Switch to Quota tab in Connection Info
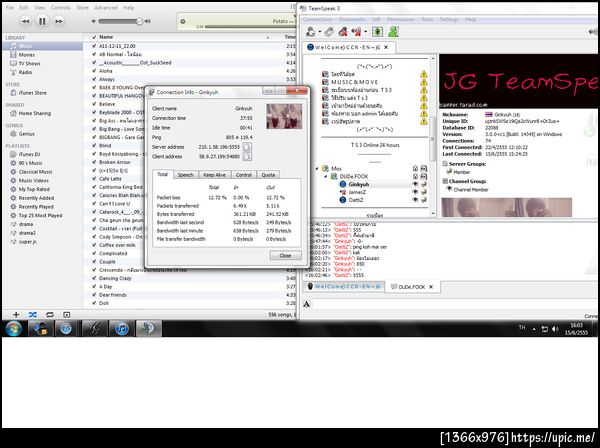This screenshot has height=448, width=600. pos(268,175)
